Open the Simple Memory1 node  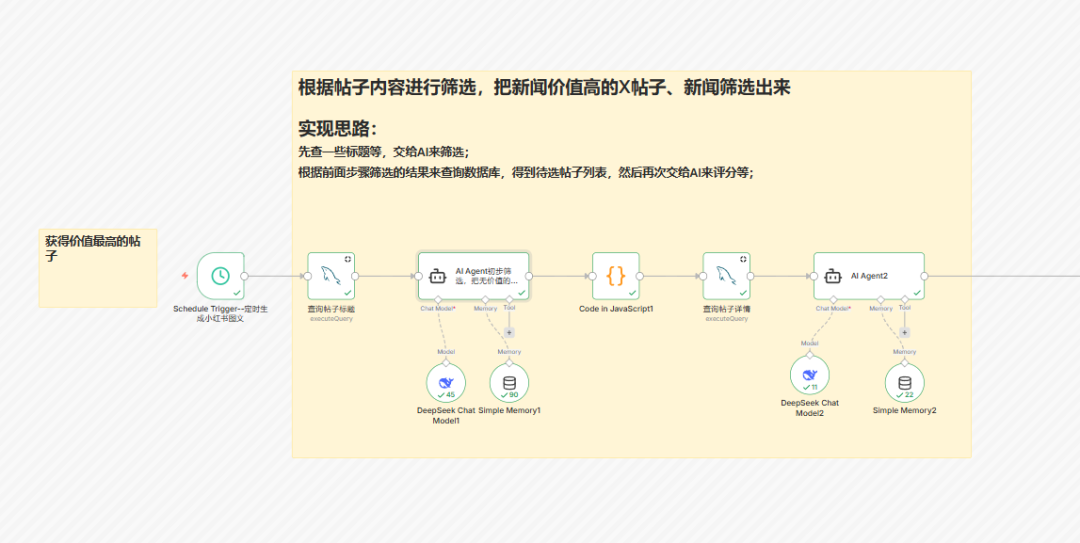tap(509, 383)
